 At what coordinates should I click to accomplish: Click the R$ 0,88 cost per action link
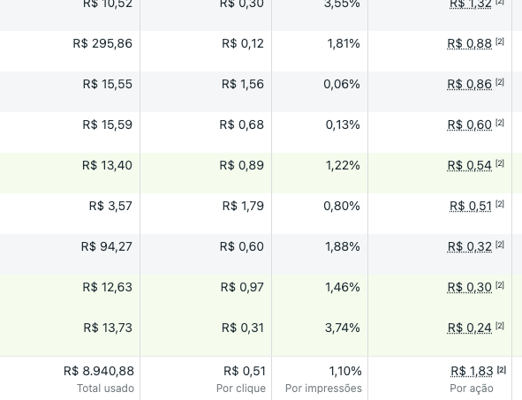coord(469,44)
